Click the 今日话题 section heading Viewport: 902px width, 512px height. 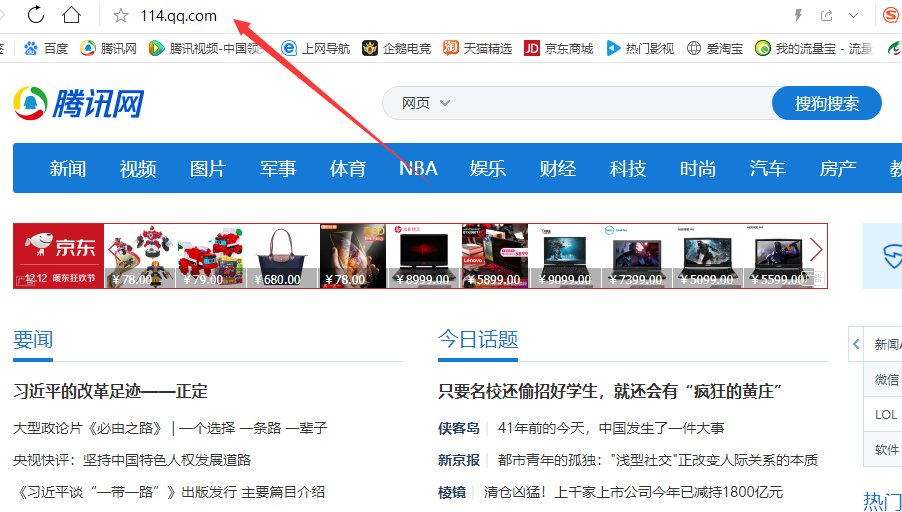(x=477, y=339)
